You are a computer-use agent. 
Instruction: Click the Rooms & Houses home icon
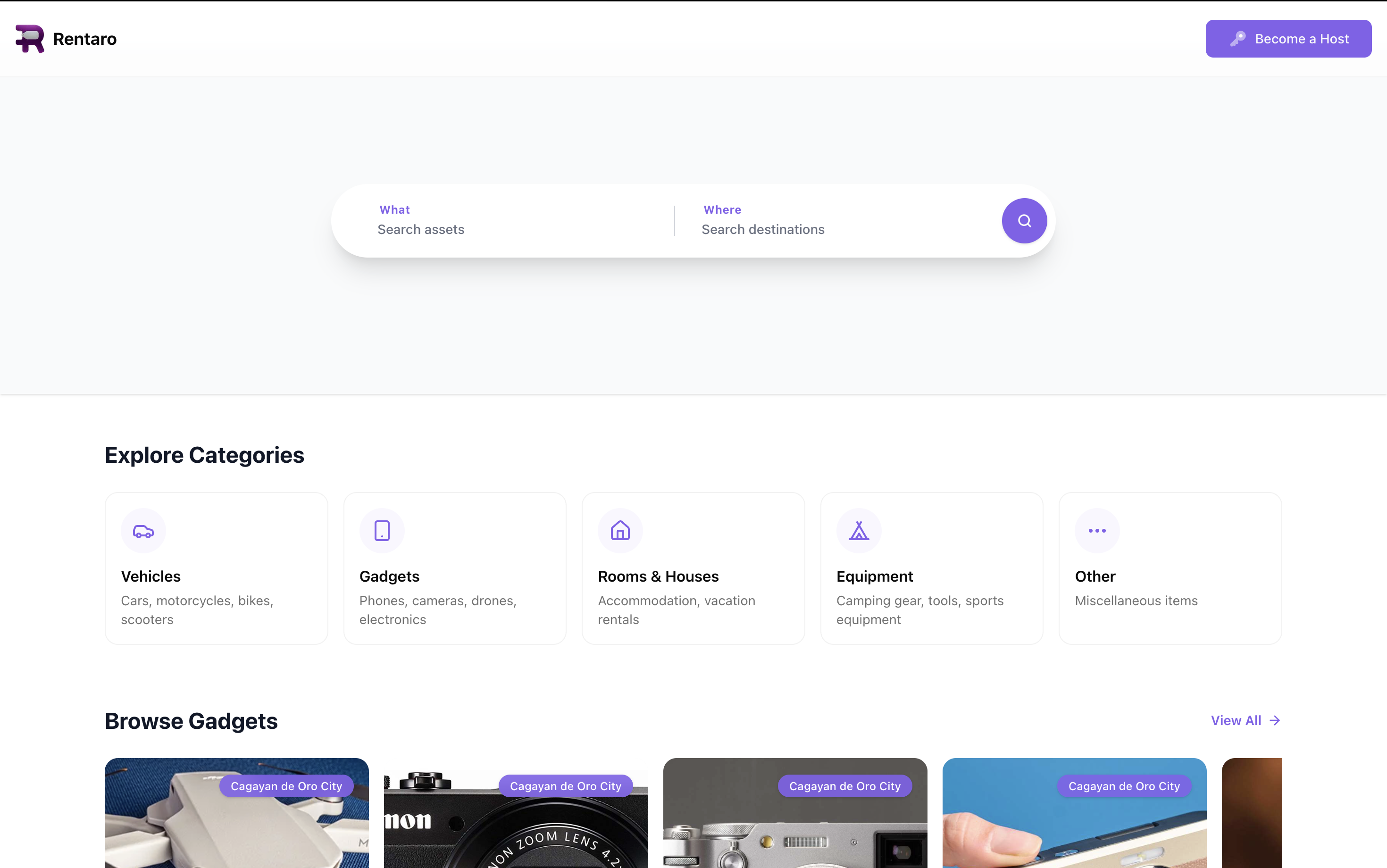click(x=620, y=531)
